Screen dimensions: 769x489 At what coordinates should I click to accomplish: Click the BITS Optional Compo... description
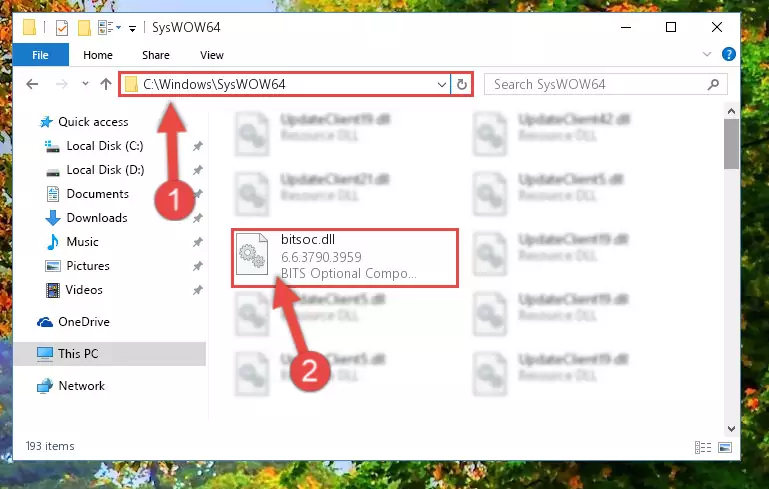click(x=349, y=273)
